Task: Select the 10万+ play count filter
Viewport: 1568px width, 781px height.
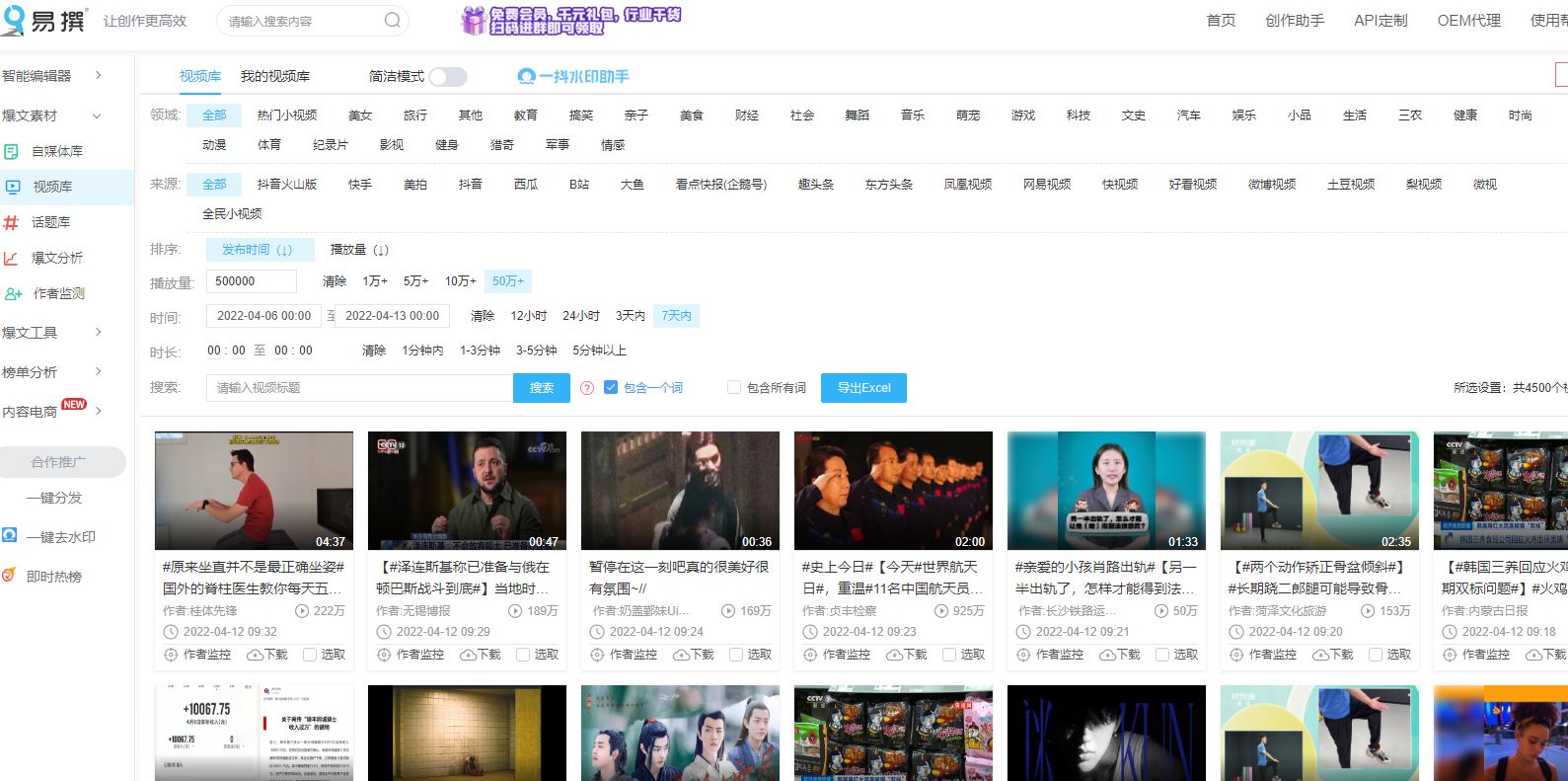Action: click(x=460, y=281)
